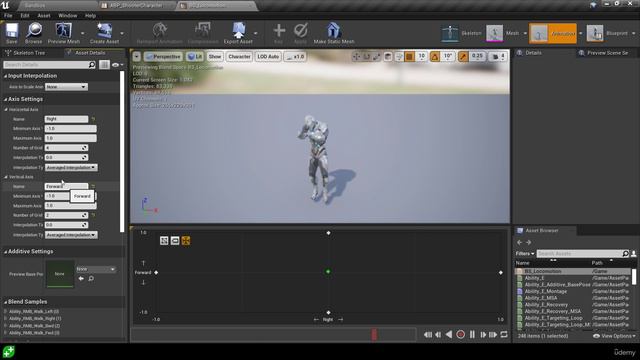Switch to the Asset Details tab
Viewport: 640px width, 360px height.
pos(90,53)
